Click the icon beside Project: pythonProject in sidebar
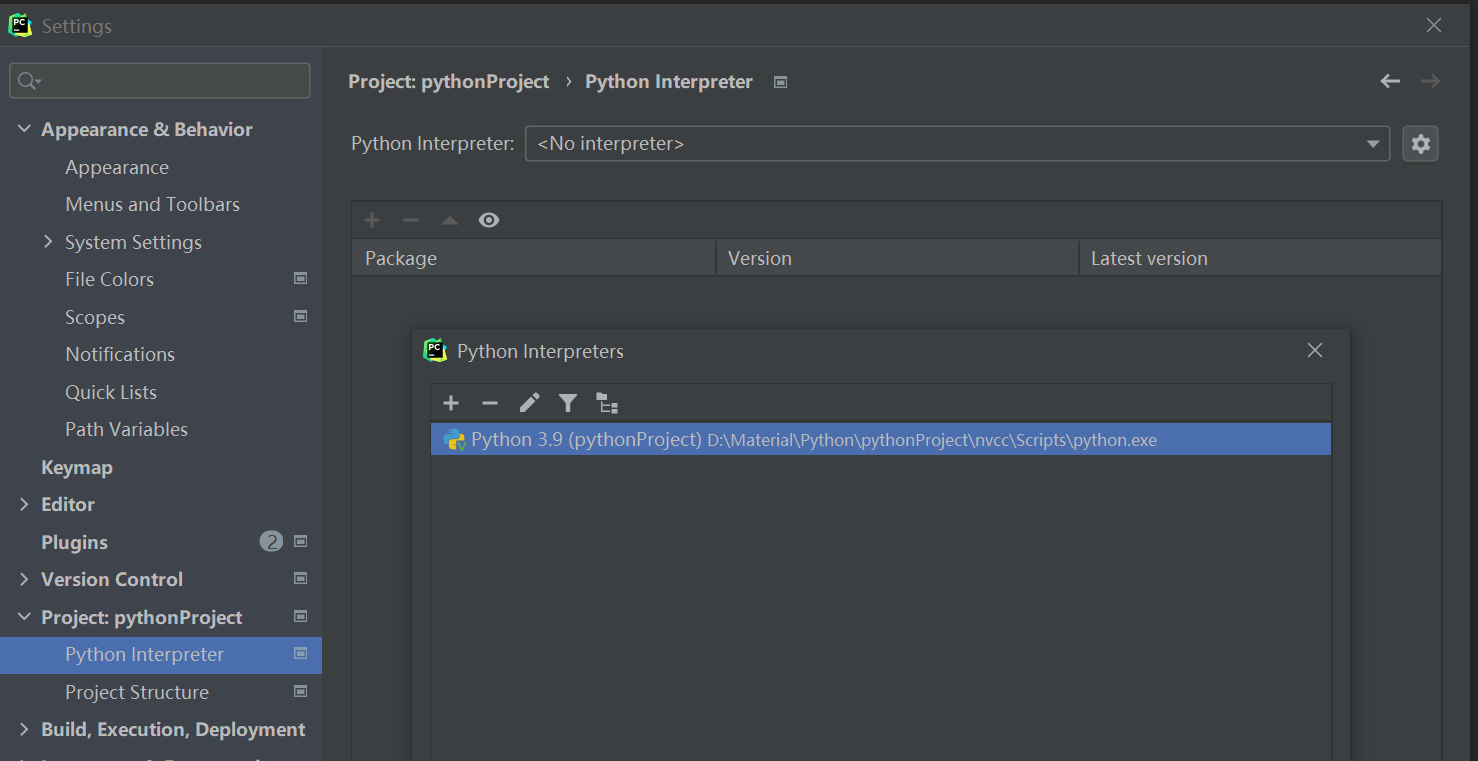Image resolution: width=1478 pixels, height=761 pixels. point(300,617)
